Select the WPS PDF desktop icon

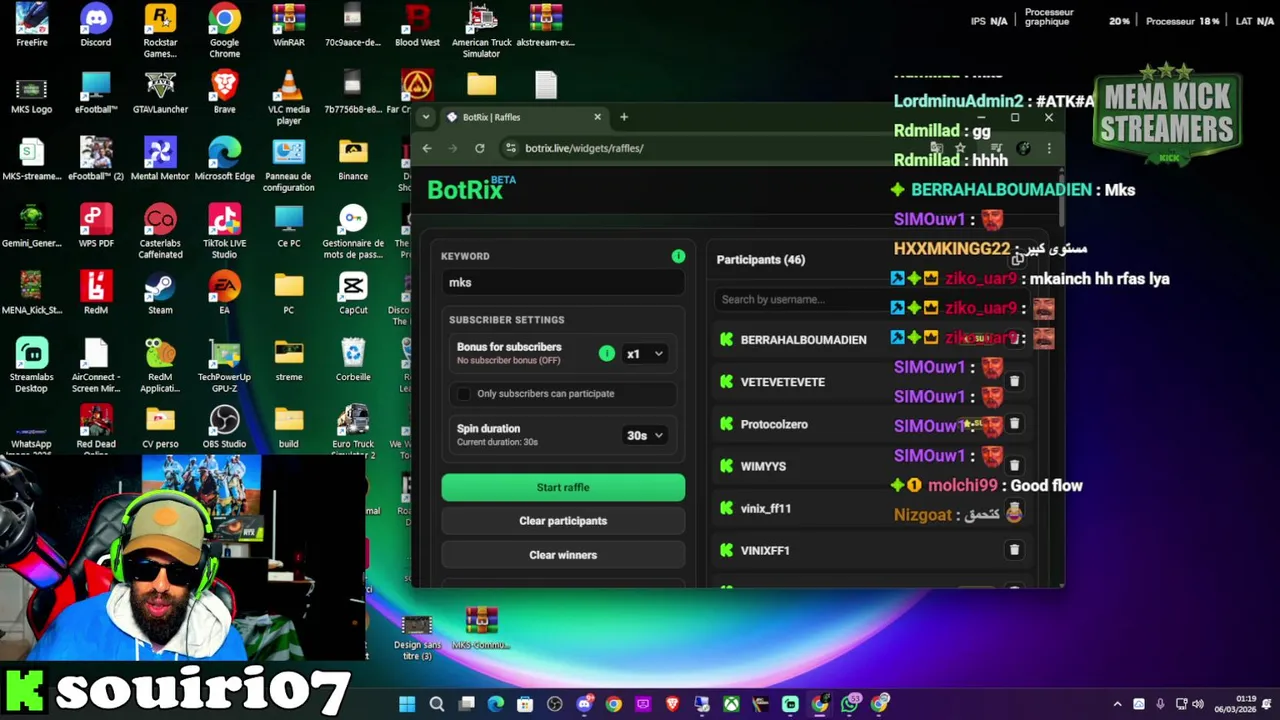96,227
